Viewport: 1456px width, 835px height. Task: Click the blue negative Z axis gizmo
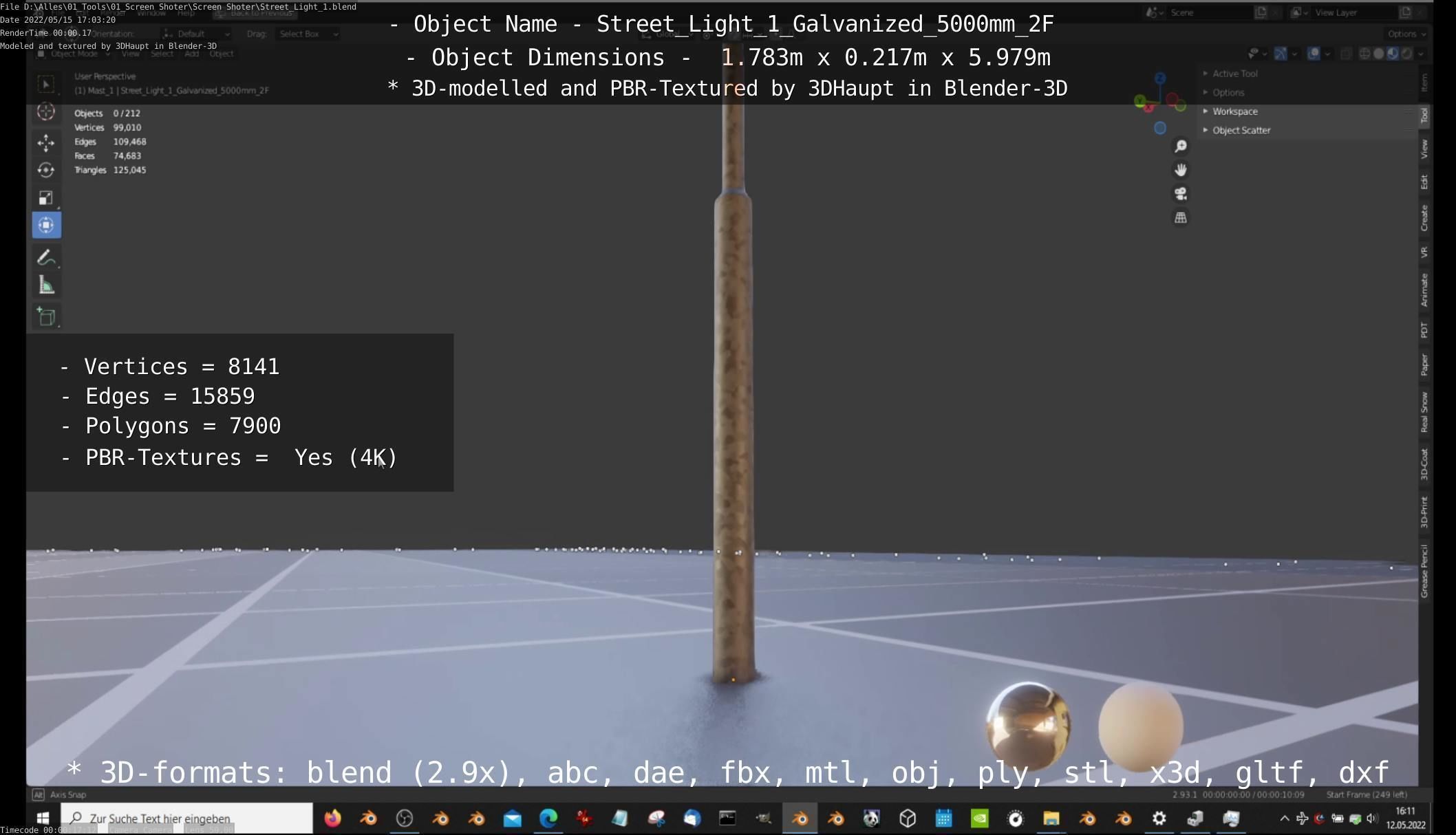coord(1160,128)
